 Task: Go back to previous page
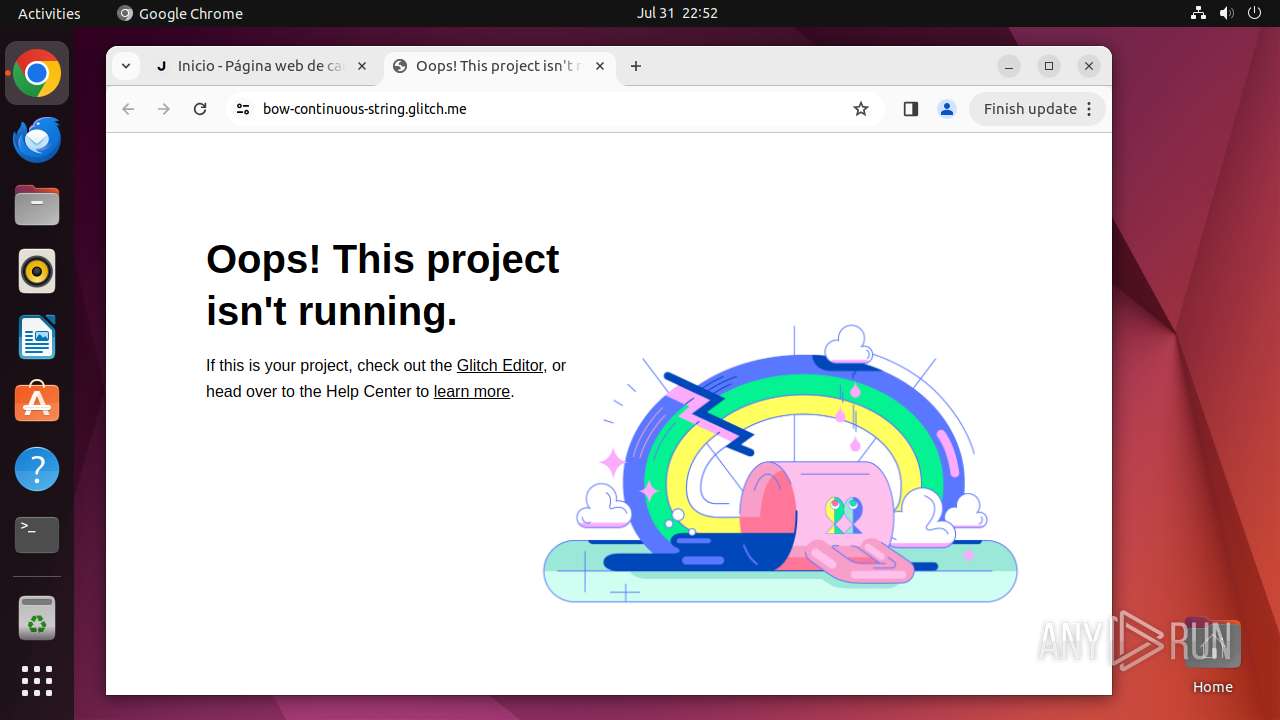[128, 109]
